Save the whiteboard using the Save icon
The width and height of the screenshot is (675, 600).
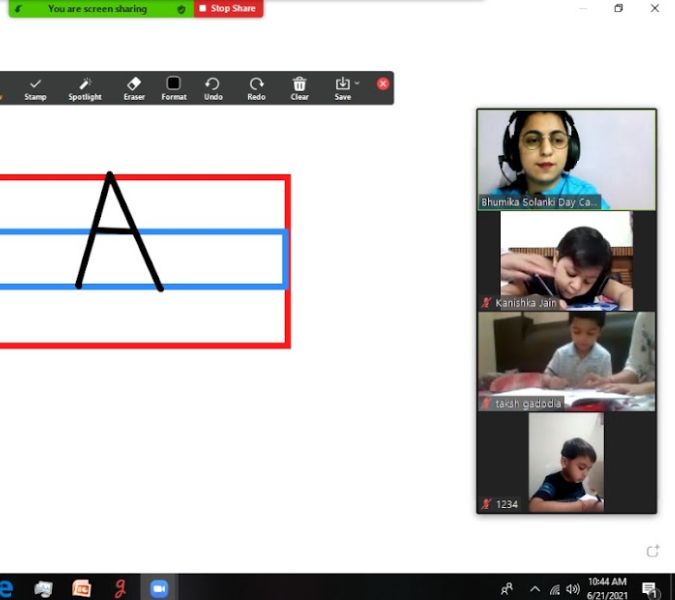(x=342, y=88)
